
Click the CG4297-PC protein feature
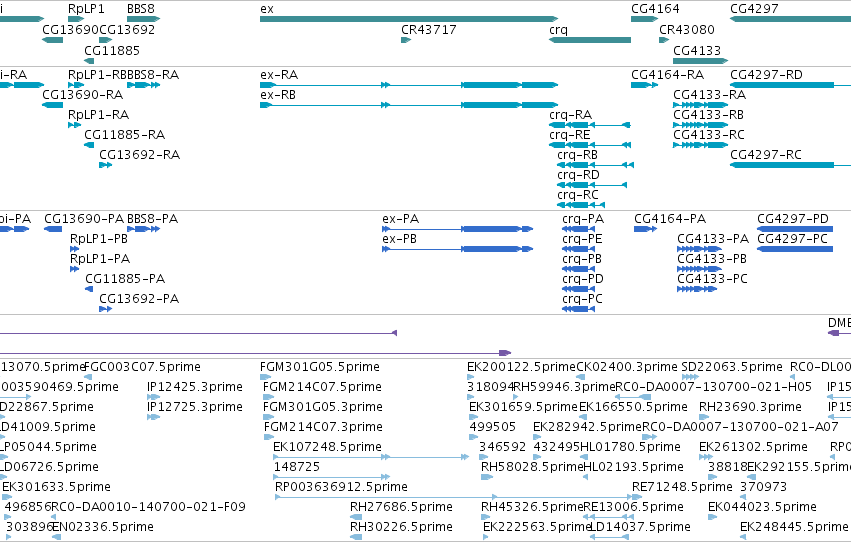click(x=795, y=250)
